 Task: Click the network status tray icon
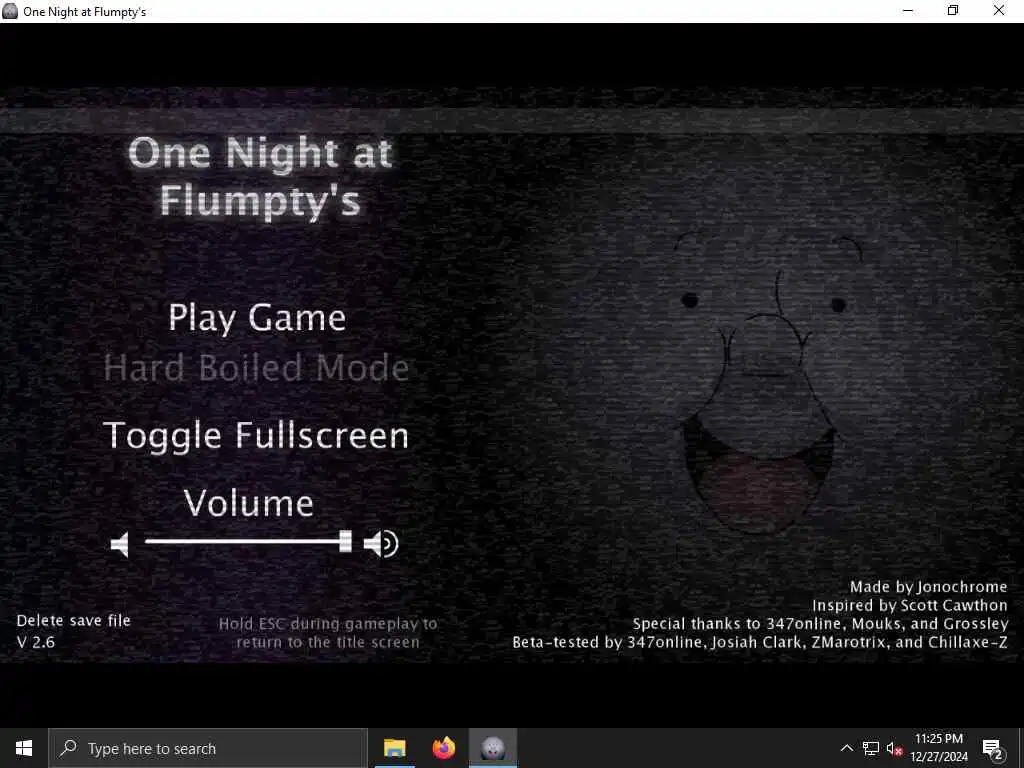871,748
